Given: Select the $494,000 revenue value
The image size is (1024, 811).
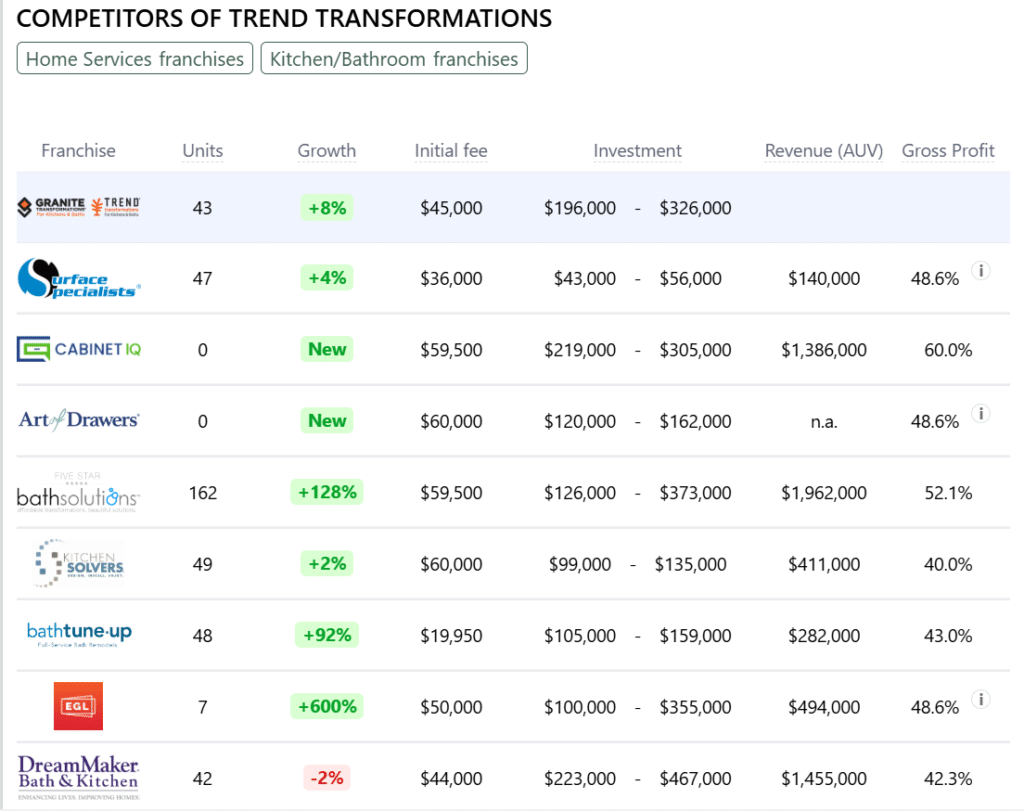Looking at the screenshot, I should (824, 707).
